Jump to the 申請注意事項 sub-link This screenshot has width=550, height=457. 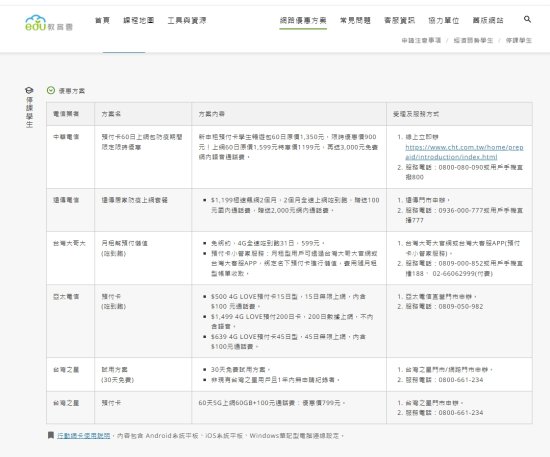click(421, 40)
